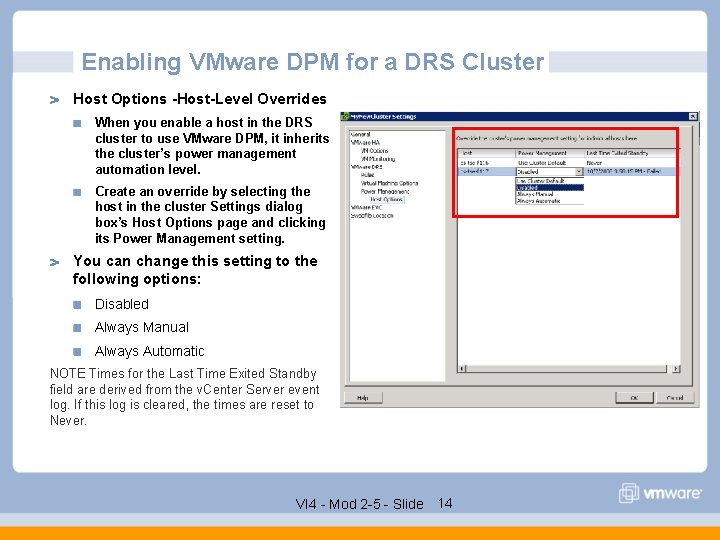Viewport: 720px width, 540px height.
Task: Select VM Options under VMware HA
Action: point(374,151)
